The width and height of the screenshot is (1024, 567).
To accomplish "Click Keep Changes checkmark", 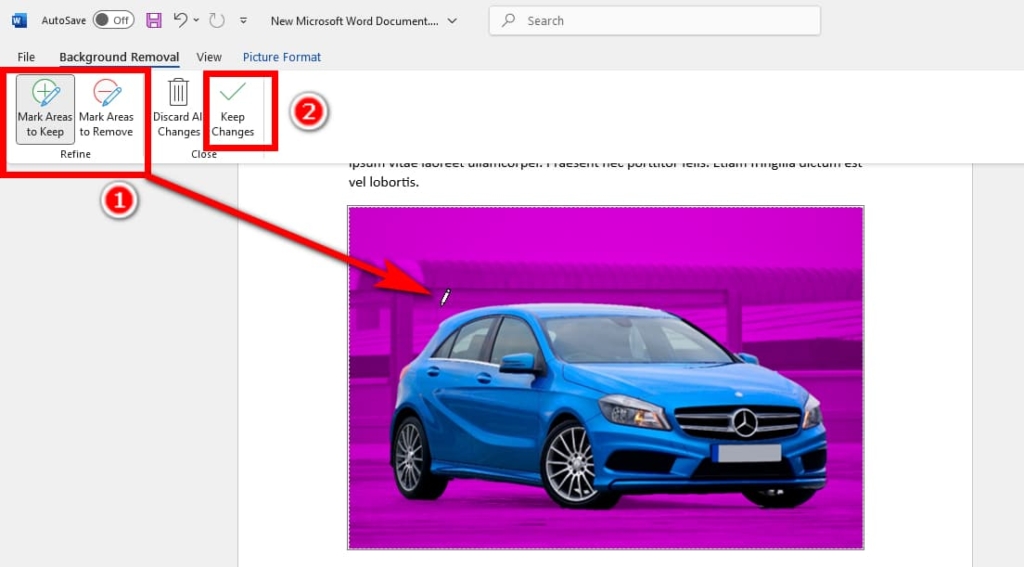I will (233, 109).
